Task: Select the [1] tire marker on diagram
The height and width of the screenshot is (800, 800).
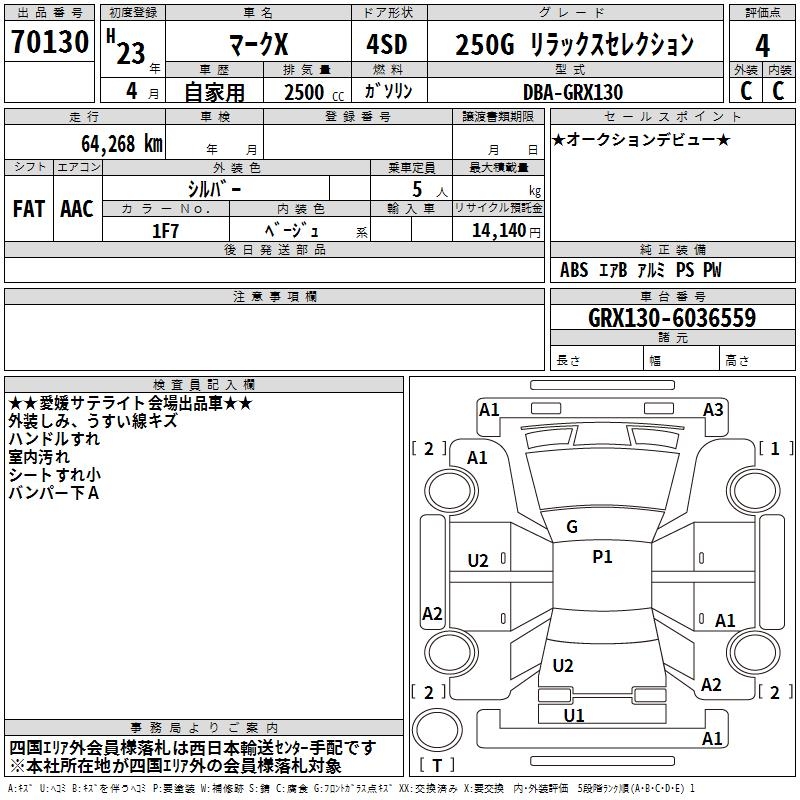Action: click(x=774, y=448)
